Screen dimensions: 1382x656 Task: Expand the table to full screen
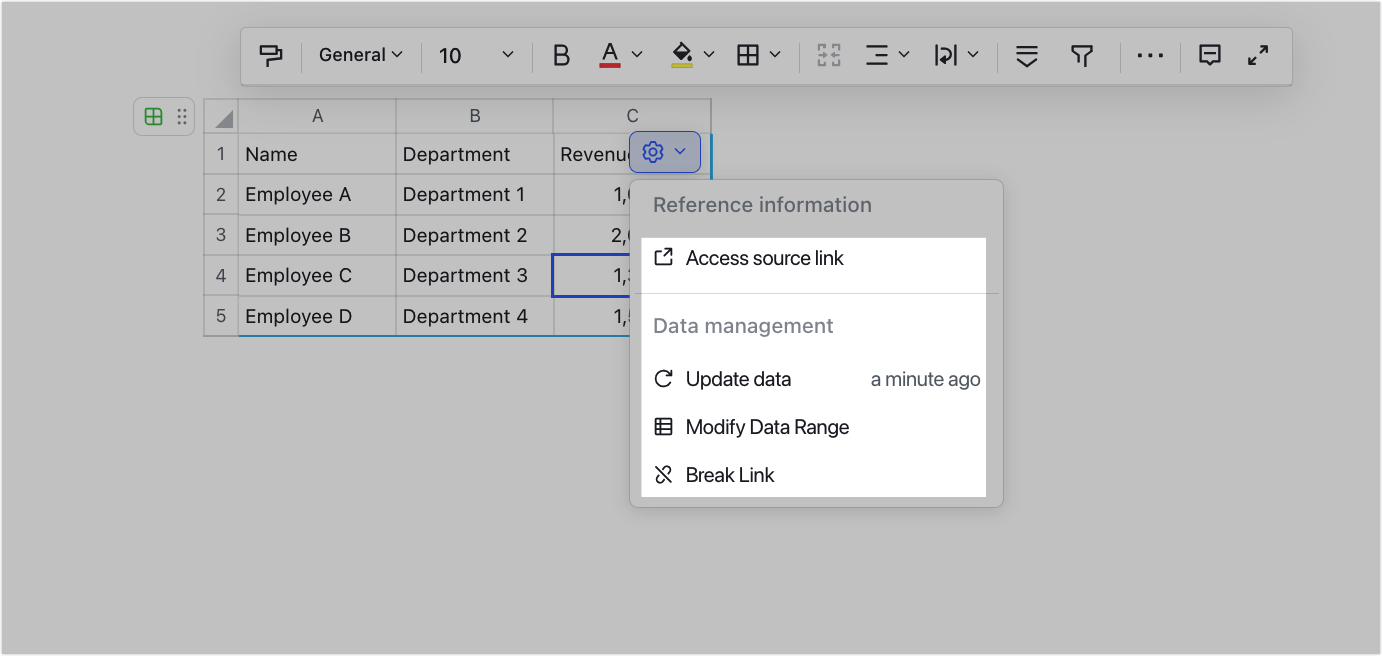(1258, 55)
